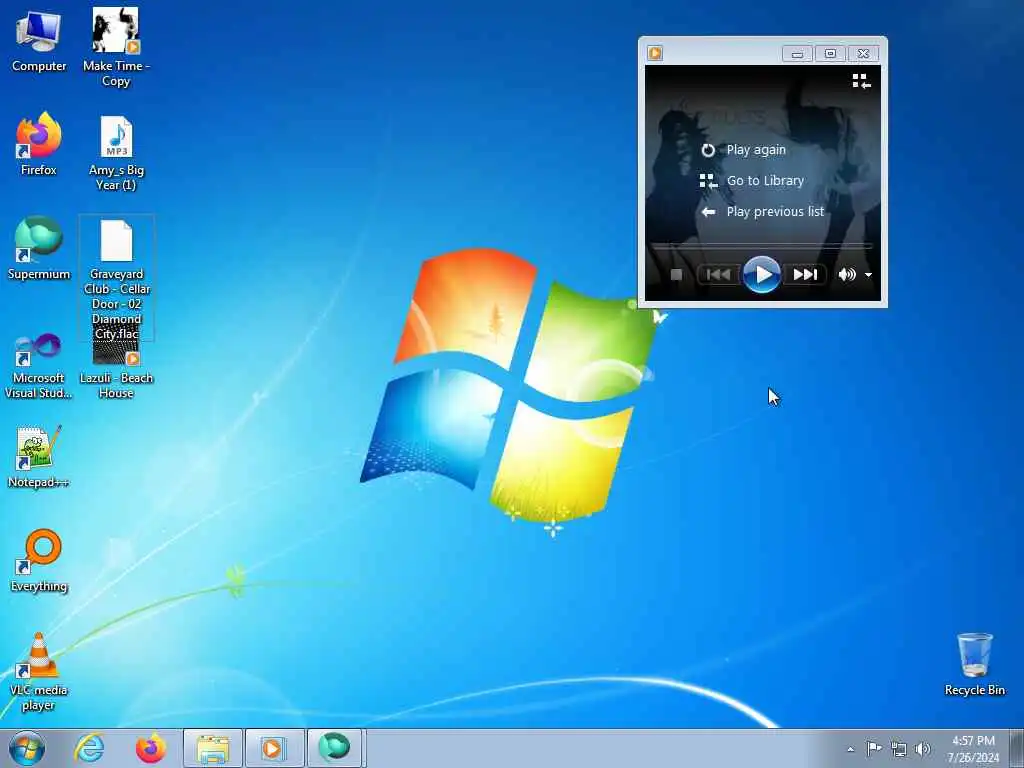Screen dimensions: 1024x768
Task: Click the Windows Media Player title bar icon
Action: pyautogui.click(x=655, y=53)
